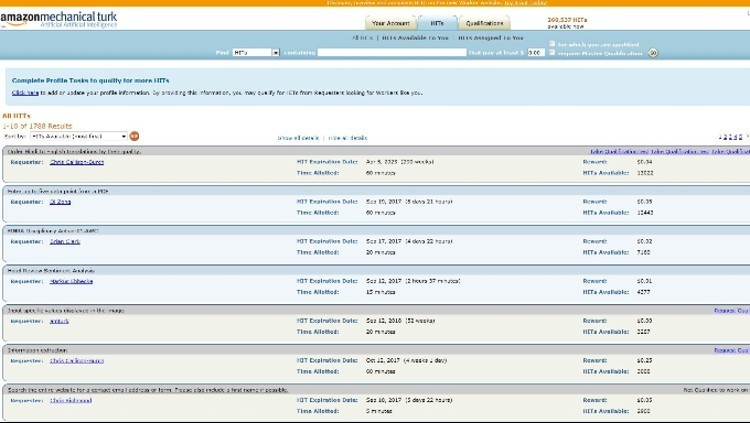Open the third HIT listing title
This screenshot has width=750, height=423.
[53, 231]
